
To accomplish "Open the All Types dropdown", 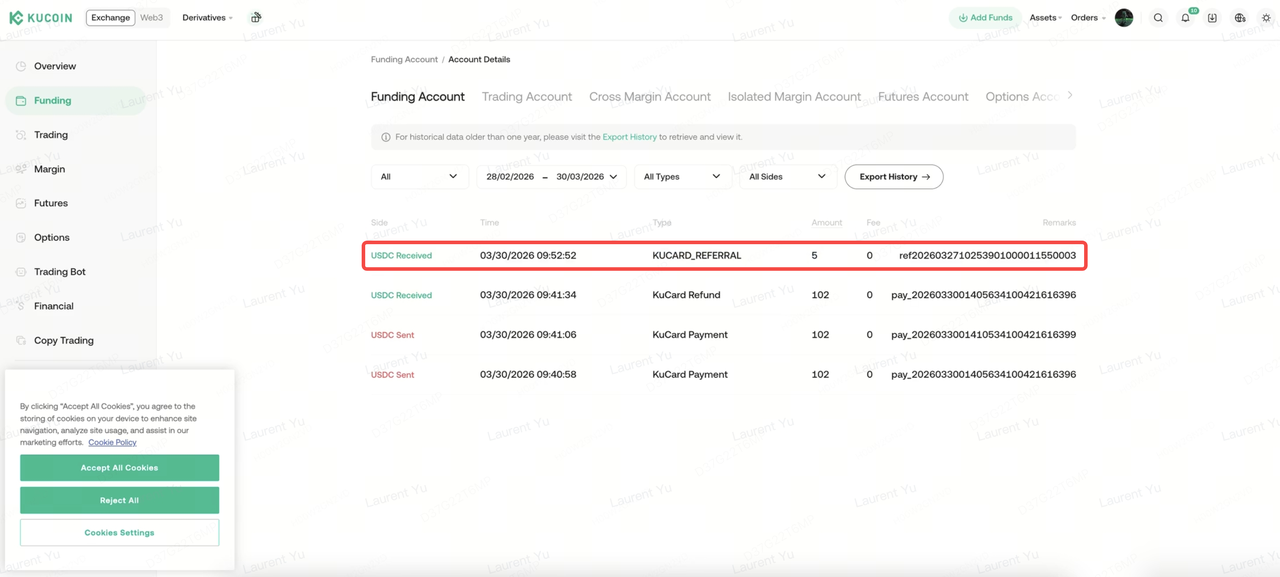I will pos(682,177).
